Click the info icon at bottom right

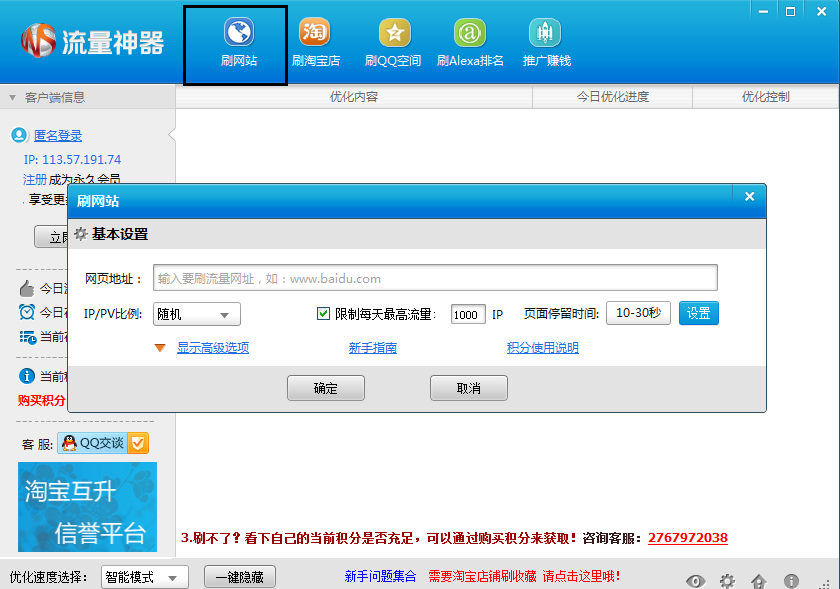pyautogui.click(x=791, y=580)
